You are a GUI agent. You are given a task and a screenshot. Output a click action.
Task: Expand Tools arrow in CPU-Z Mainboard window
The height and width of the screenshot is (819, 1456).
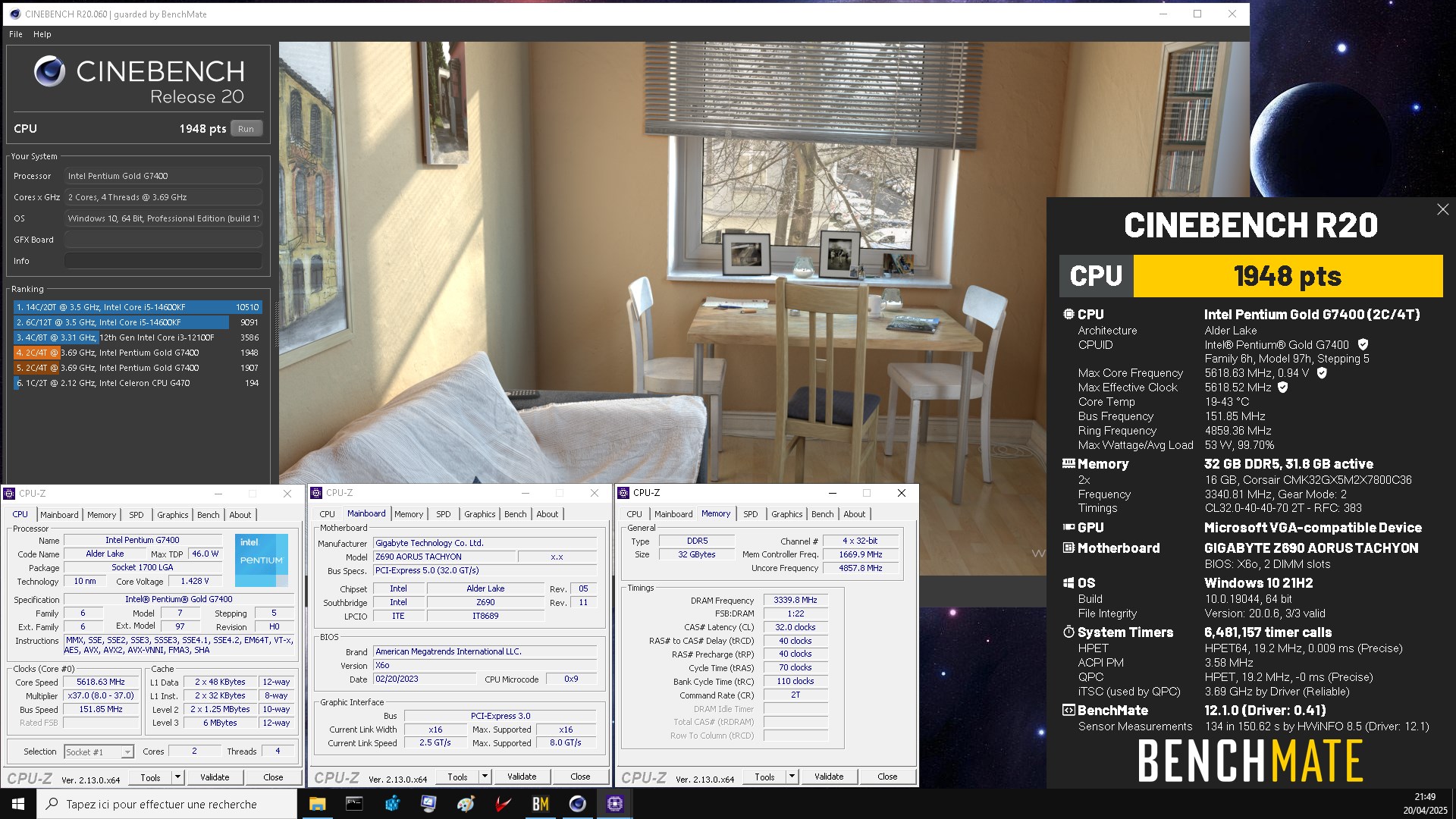[x=485, y=777]
